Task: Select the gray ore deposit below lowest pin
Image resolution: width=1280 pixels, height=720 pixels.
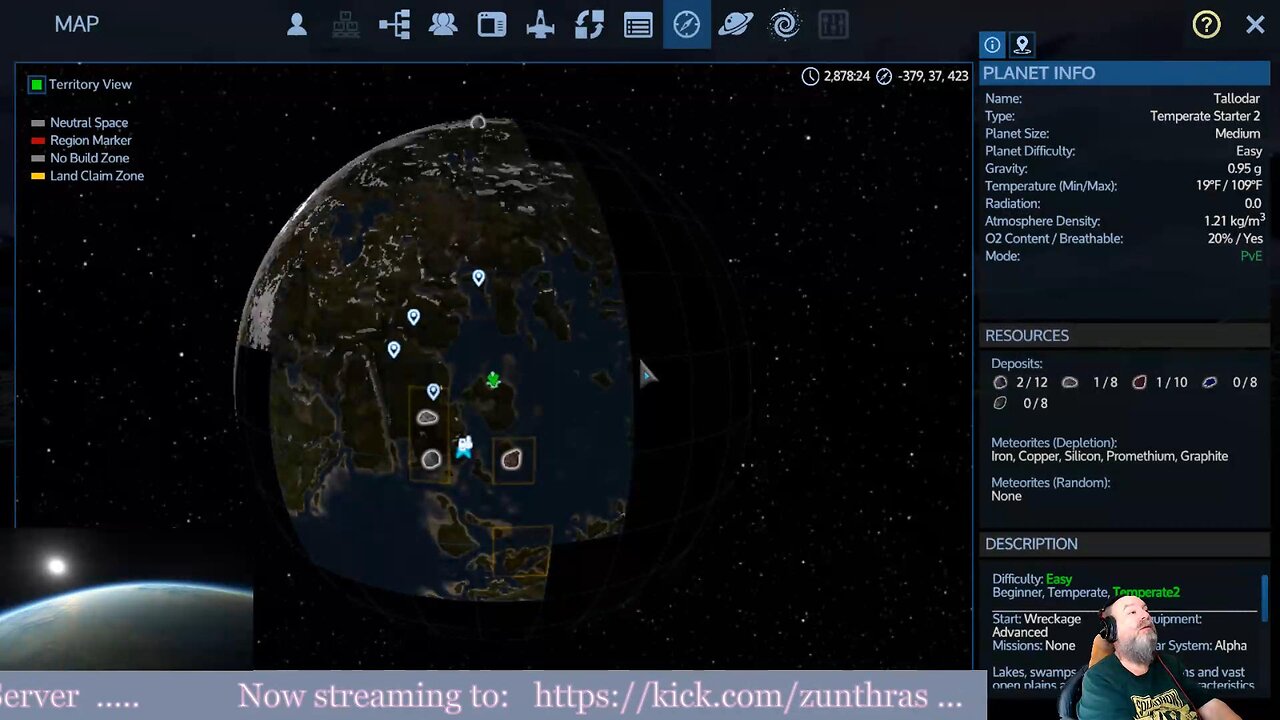Action: click(427, 417)
